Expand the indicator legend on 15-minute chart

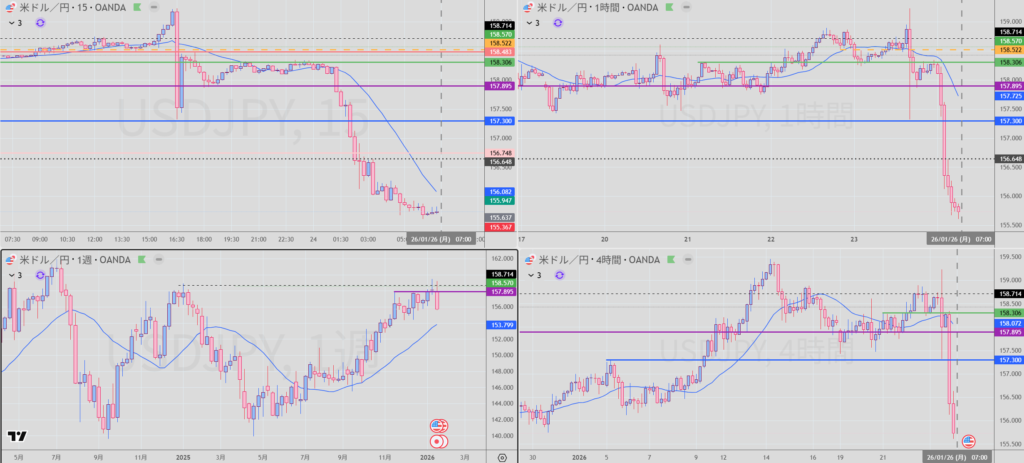[x=12, y=22]
